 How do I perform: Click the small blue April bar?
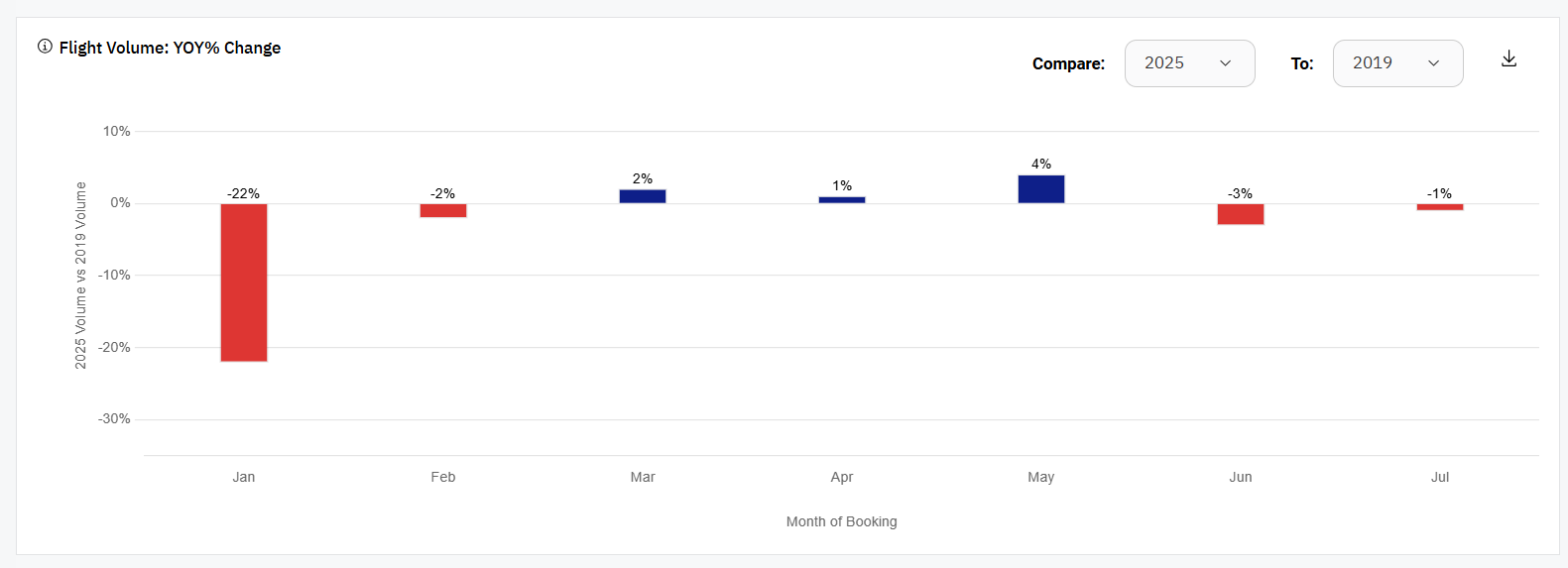[842, 200]
